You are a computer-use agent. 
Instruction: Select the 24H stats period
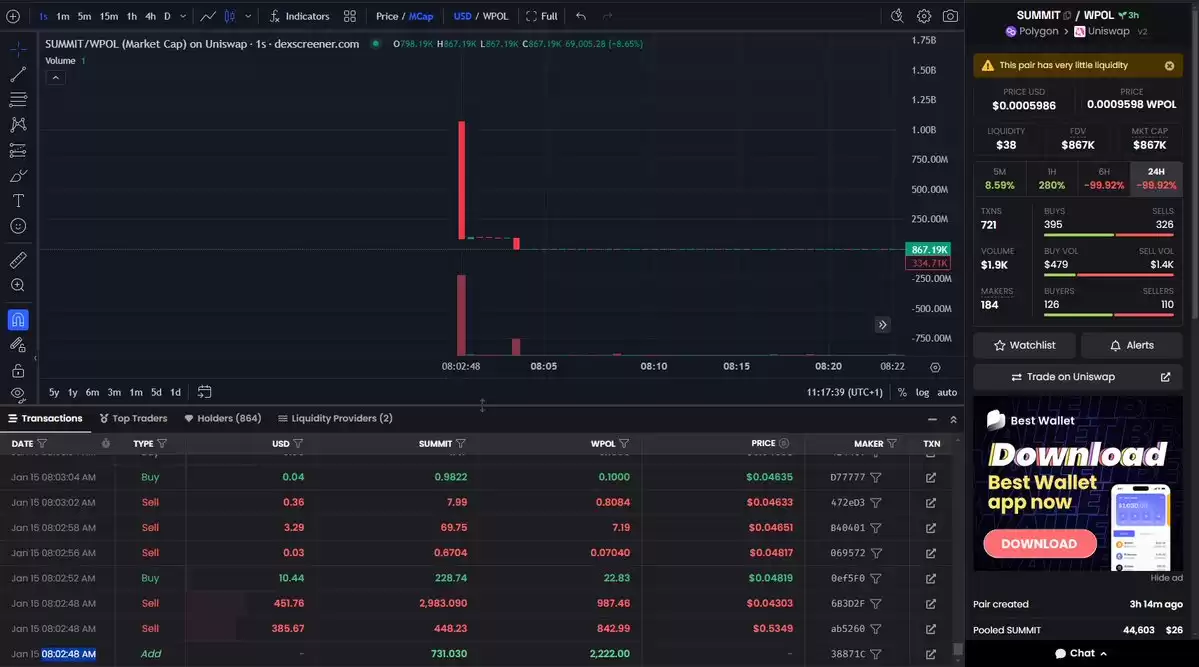[x=1156, y=179]
